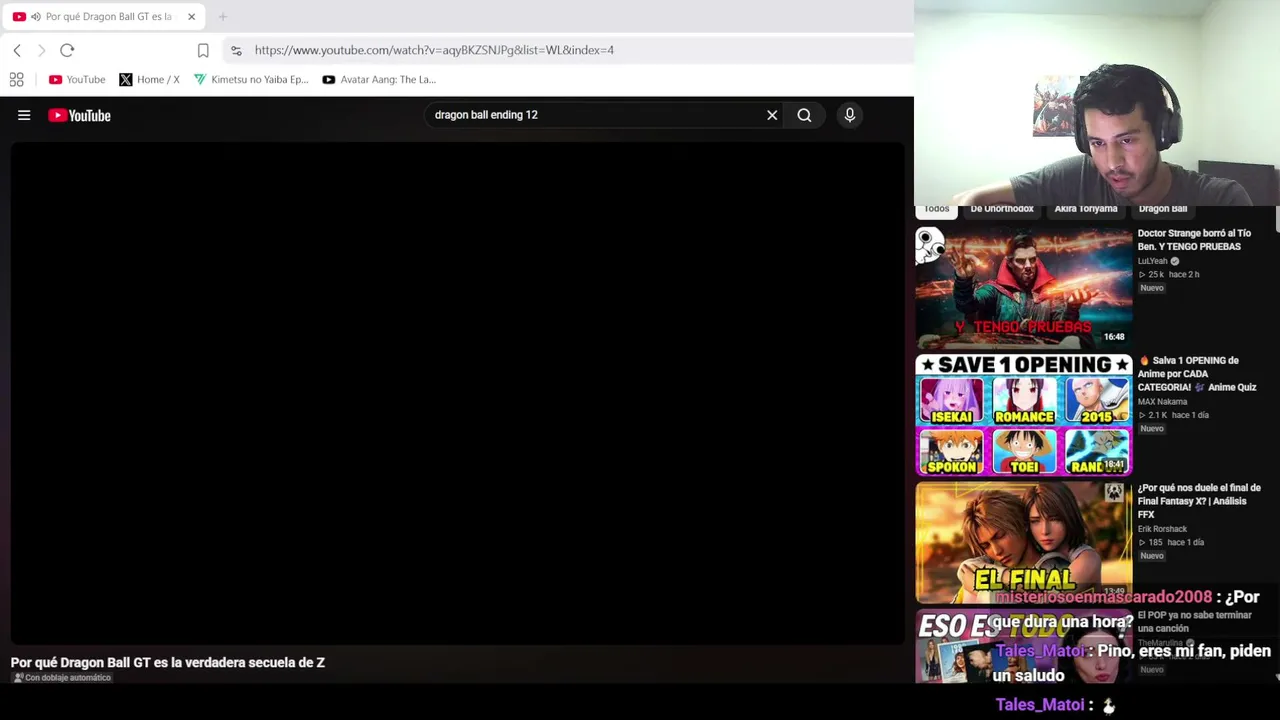Open the browser apps grid

coord(16,79)
